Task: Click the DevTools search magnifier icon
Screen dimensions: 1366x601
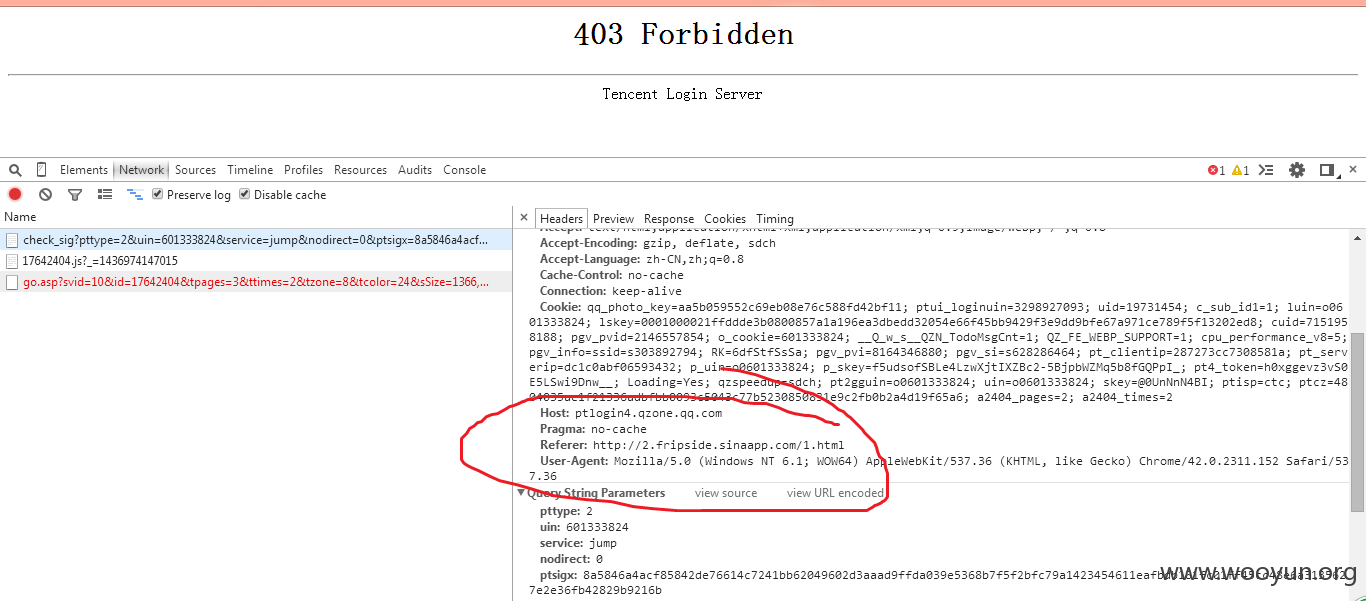Action: [x=15, y=170]
